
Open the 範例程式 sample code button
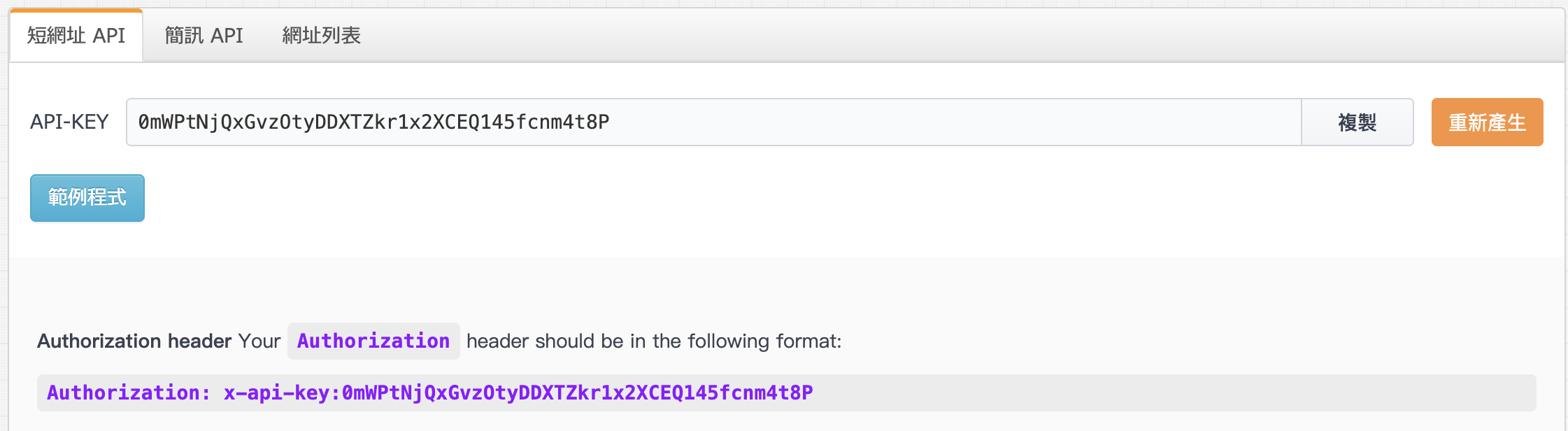pos(87,198)
